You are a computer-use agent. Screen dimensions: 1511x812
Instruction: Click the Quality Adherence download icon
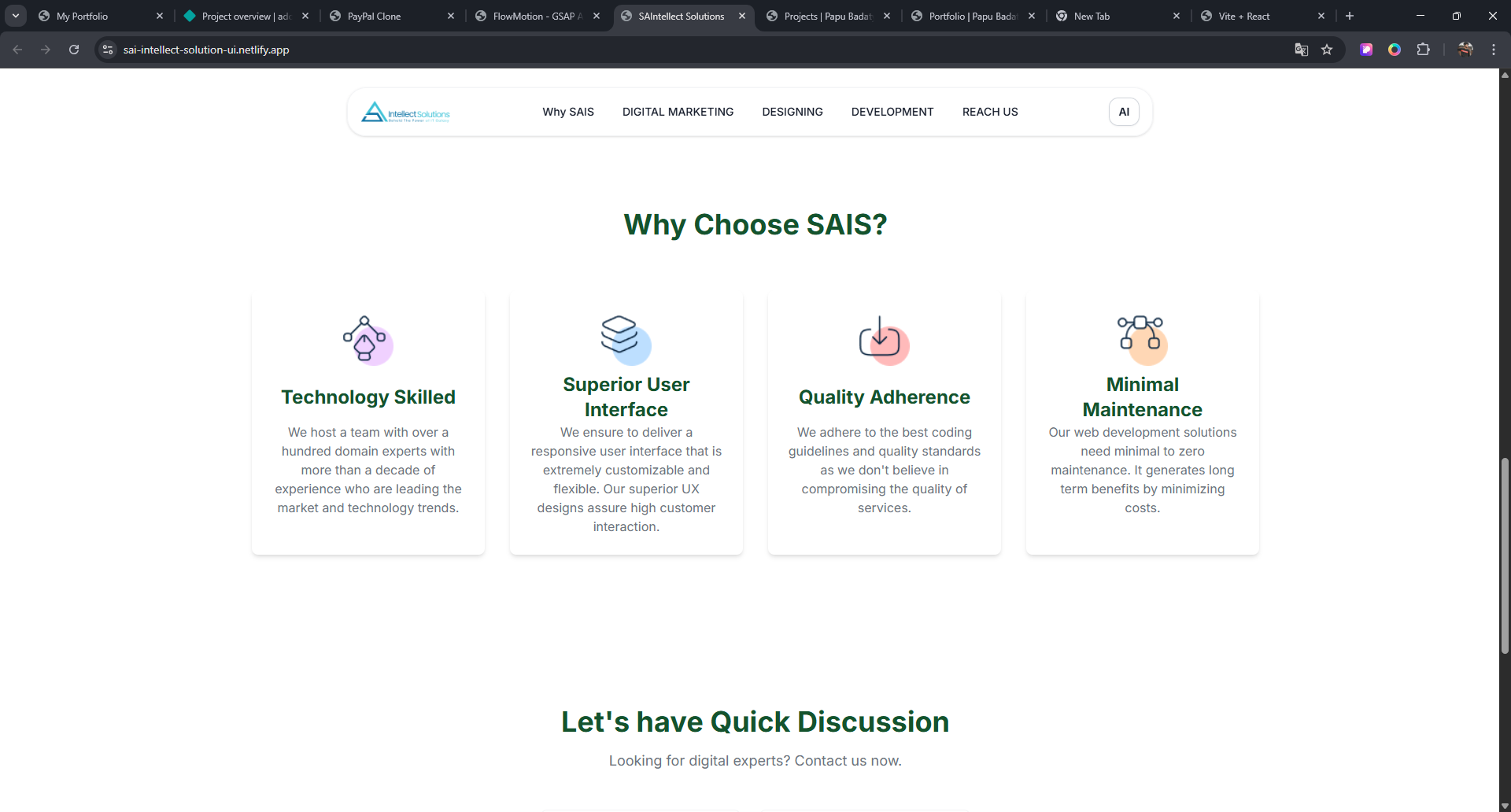(x=883, y=339)
